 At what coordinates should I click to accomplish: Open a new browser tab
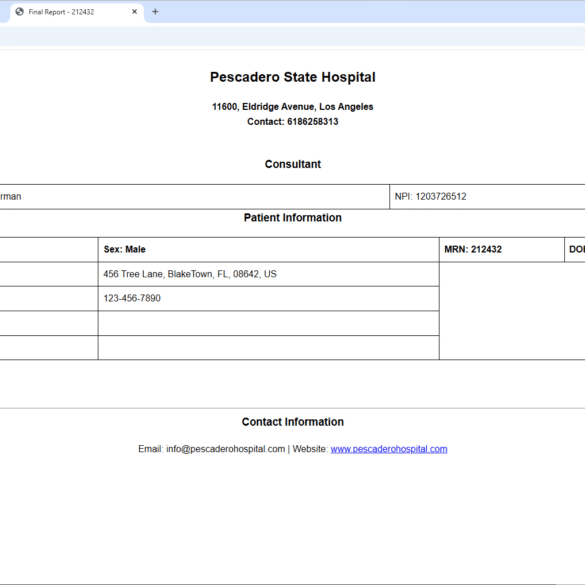(155, 12)
